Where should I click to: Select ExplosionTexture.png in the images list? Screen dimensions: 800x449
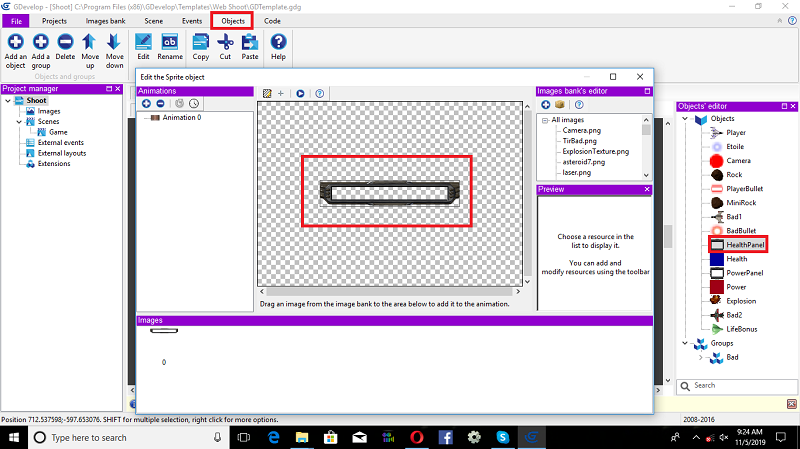coord(595,152)
